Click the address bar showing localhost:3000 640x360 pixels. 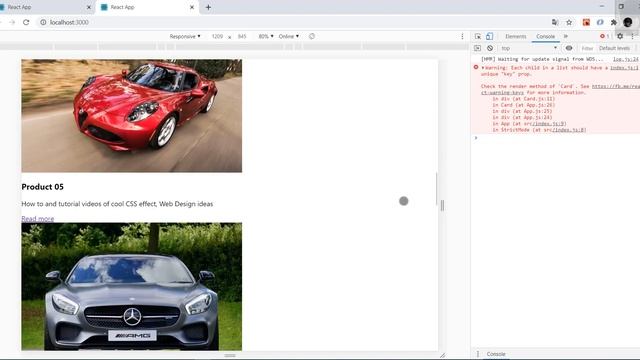286,22
